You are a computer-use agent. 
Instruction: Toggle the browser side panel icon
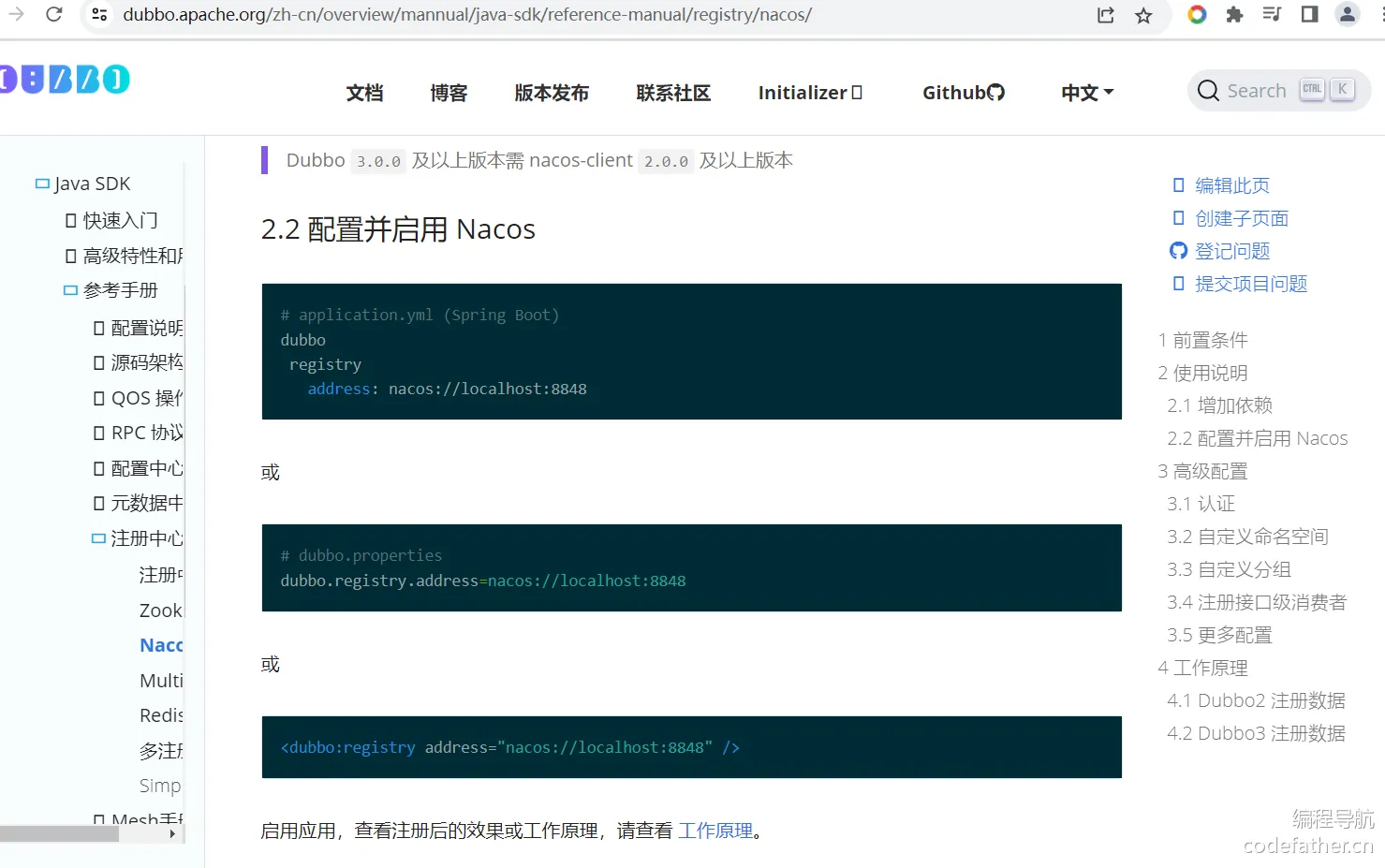pyautogui.click(x=1309, y=14)
